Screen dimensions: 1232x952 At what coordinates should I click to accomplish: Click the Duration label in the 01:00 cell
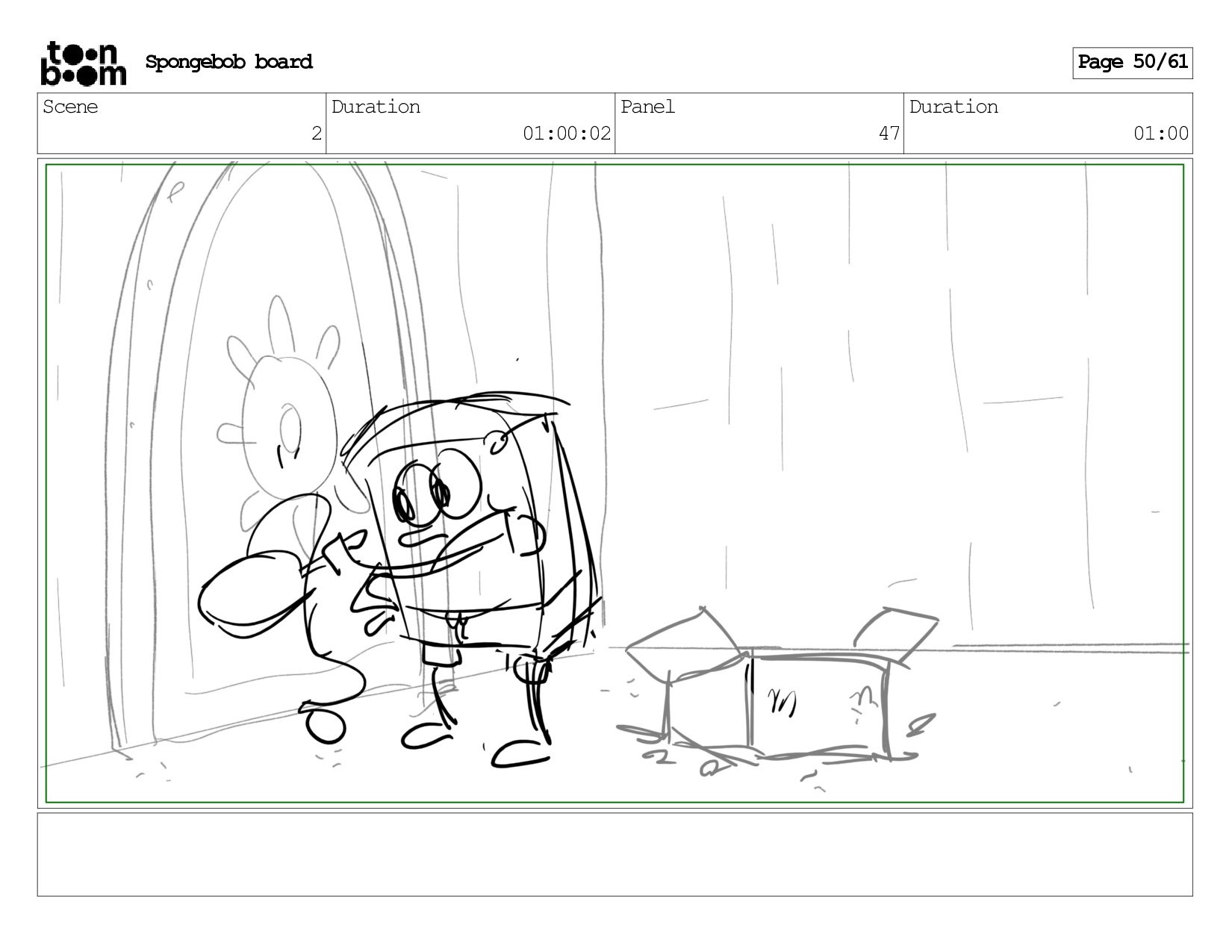(953, 107)
